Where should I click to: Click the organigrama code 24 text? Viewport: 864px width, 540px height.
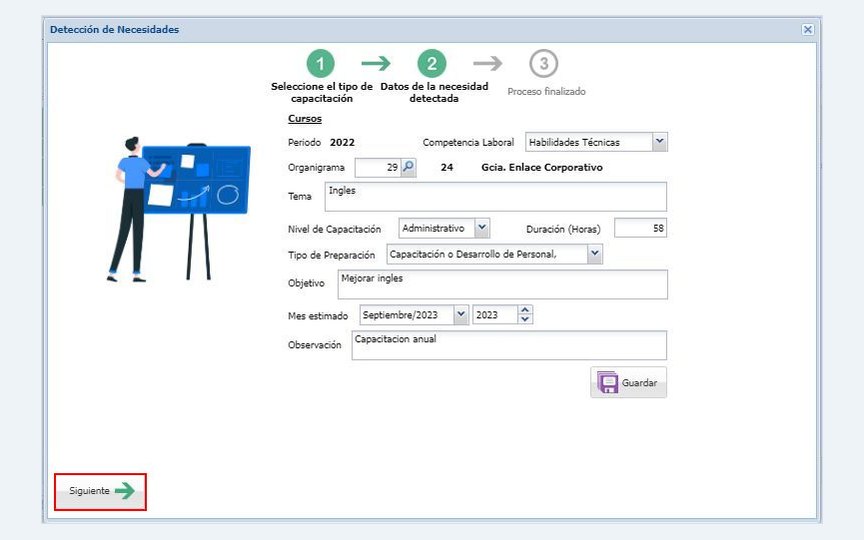[x=447, y=167]
